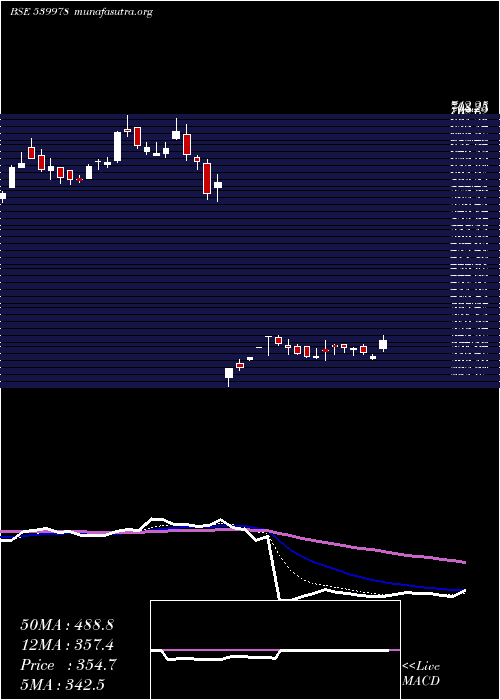This screenshot has width=500, height=700.
Task: Click the last white candlestick on the right
Action: pos(383,344)
